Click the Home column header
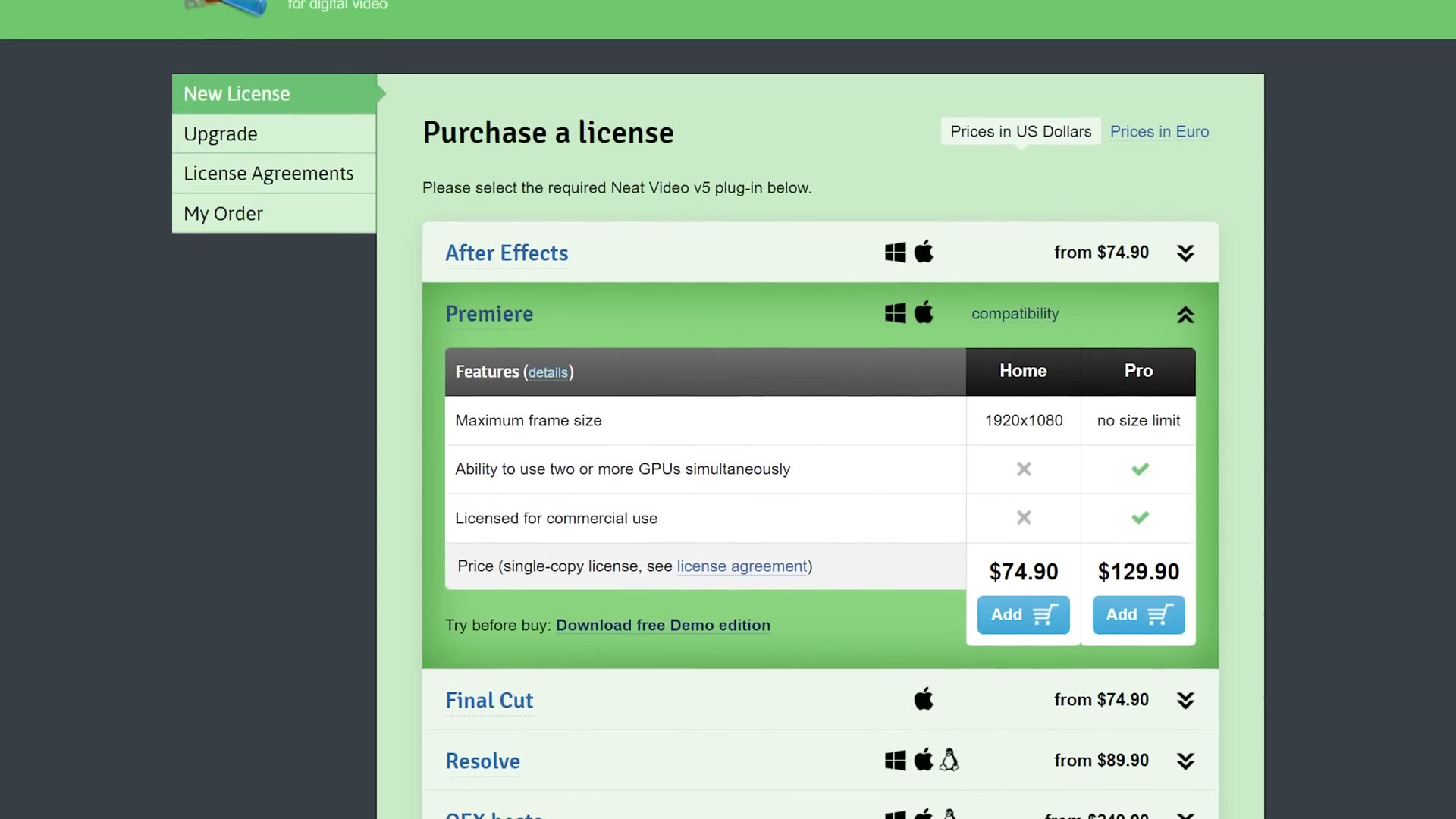Screen dimensions: 1456x819 click(x=1024, y=371)
